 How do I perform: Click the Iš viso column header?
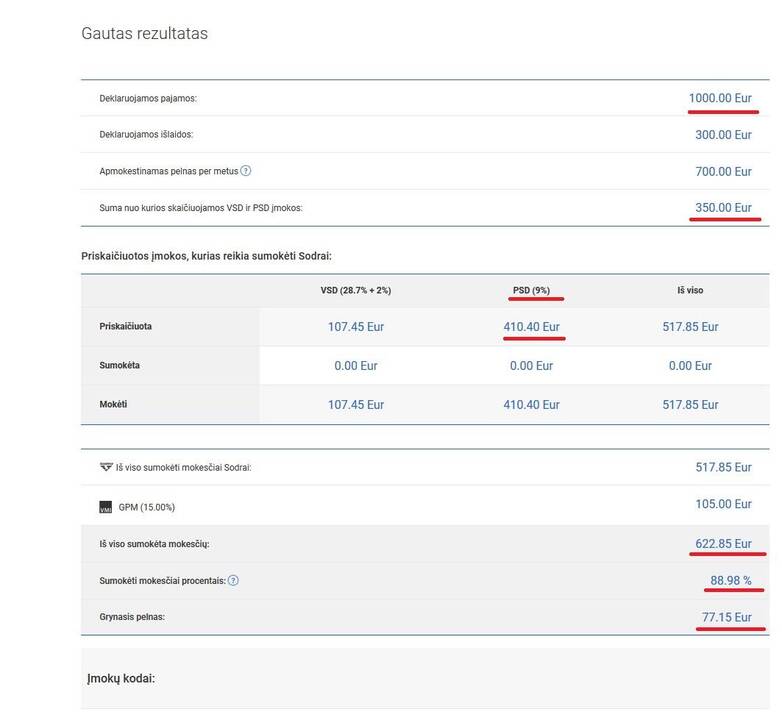690,290
